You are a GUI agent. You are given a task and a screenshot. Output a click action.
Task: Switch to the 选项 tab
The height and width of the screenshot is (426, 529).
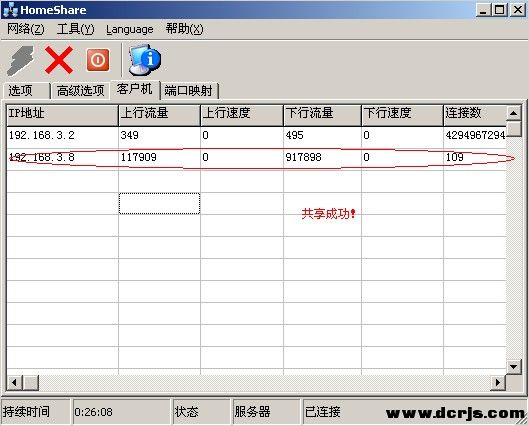(26, 91)
